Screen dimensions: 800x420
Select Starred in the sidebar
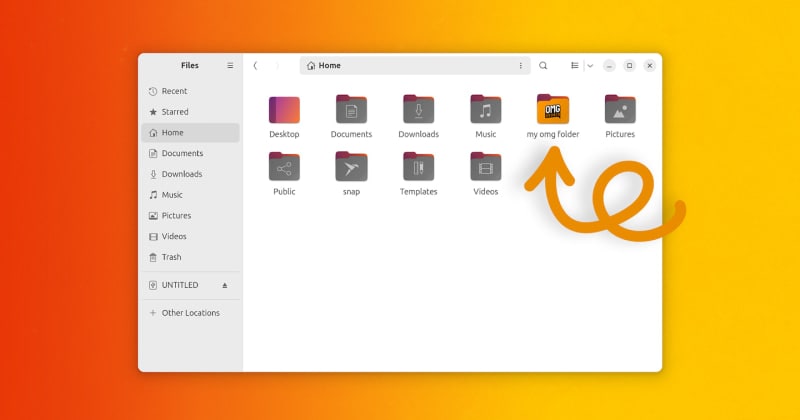(174, 112)
